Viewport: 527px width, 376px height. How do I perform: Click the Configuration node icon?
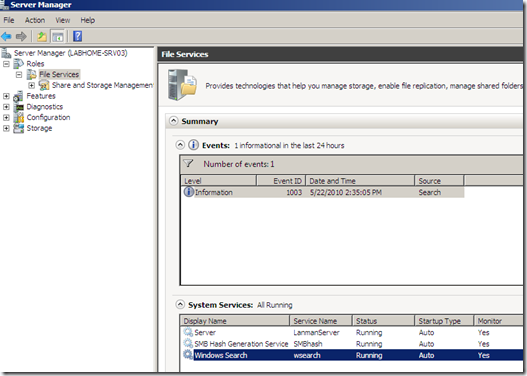19,118
